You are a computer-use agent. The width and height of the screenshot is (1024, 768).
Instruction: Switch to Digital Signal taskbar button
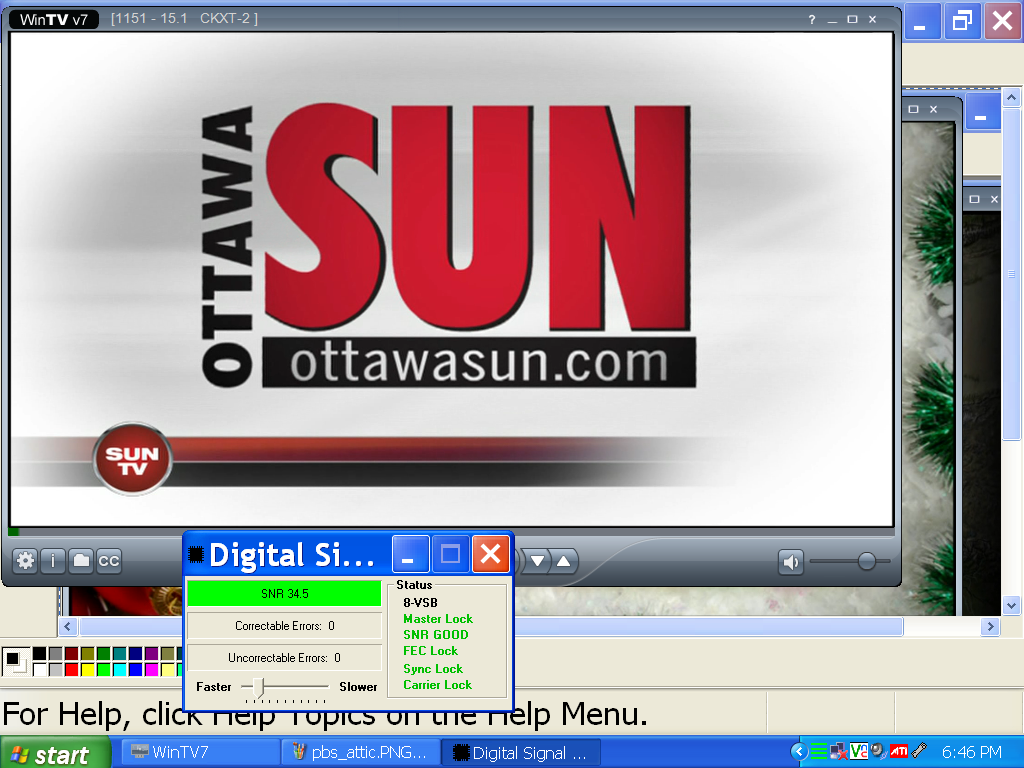point(520,752)
